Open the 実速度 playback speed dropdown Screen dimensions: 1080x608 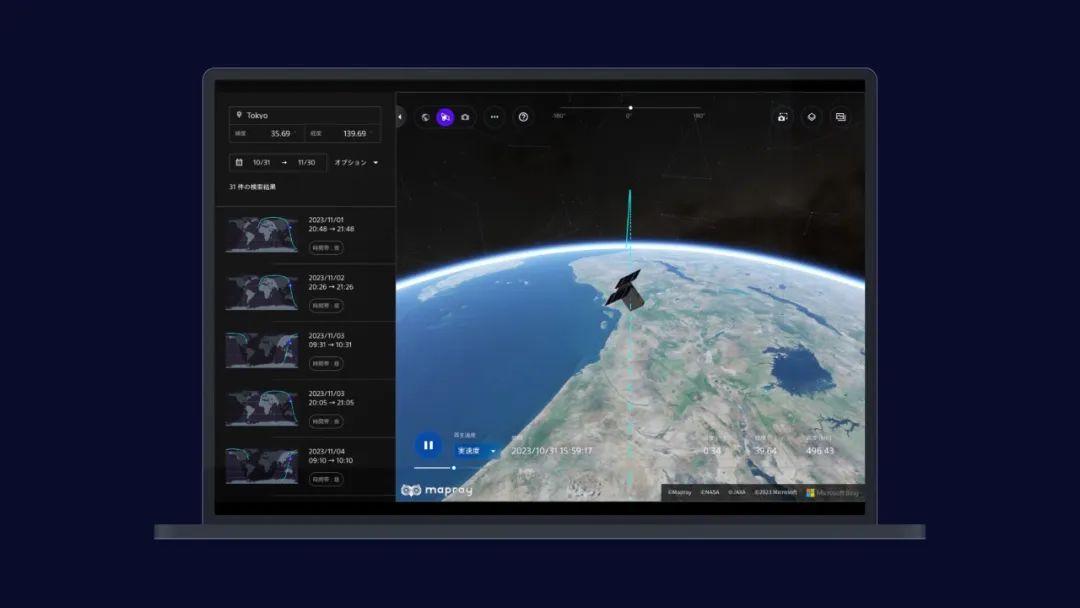[x=477, y=451]
